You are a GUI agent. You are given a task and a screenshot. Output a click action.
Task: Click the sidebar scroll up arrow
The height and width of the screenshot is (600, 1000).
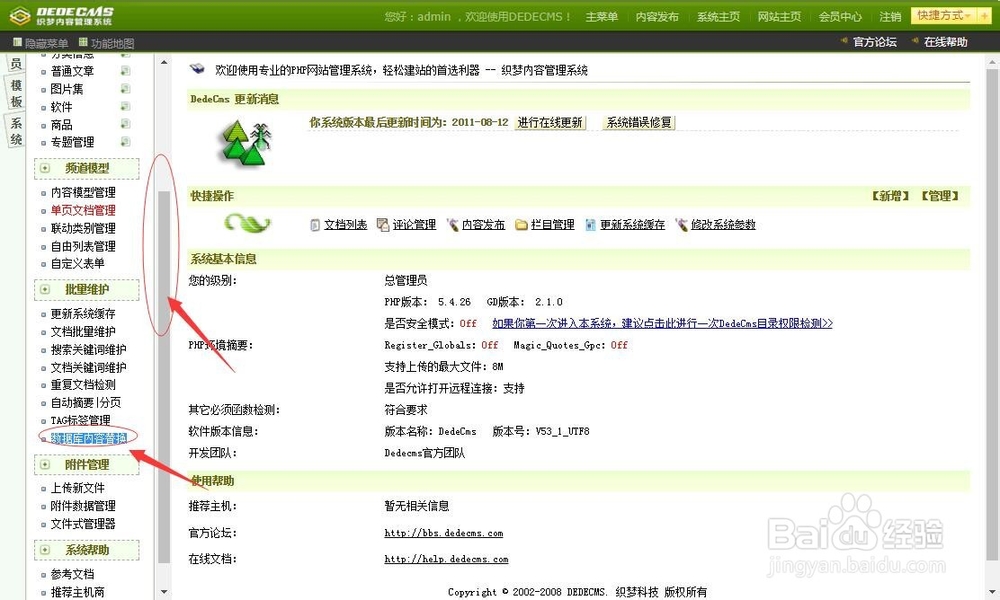164,62
